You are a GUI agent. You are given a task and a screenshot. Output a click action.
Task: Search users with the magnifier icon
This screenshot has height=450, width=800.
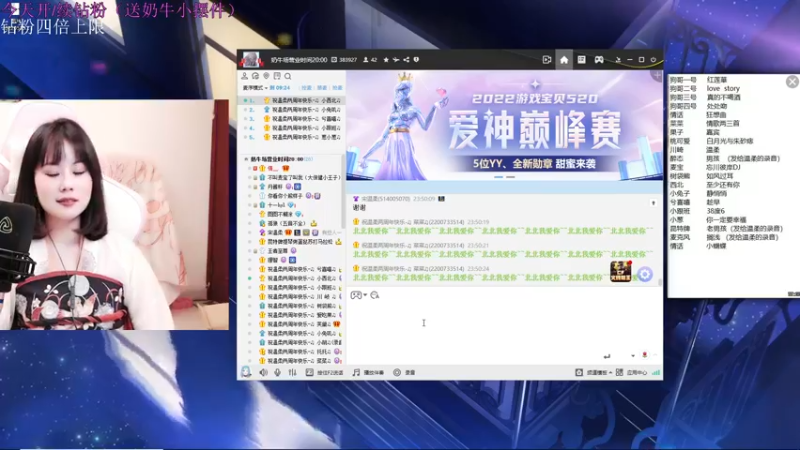288,76
